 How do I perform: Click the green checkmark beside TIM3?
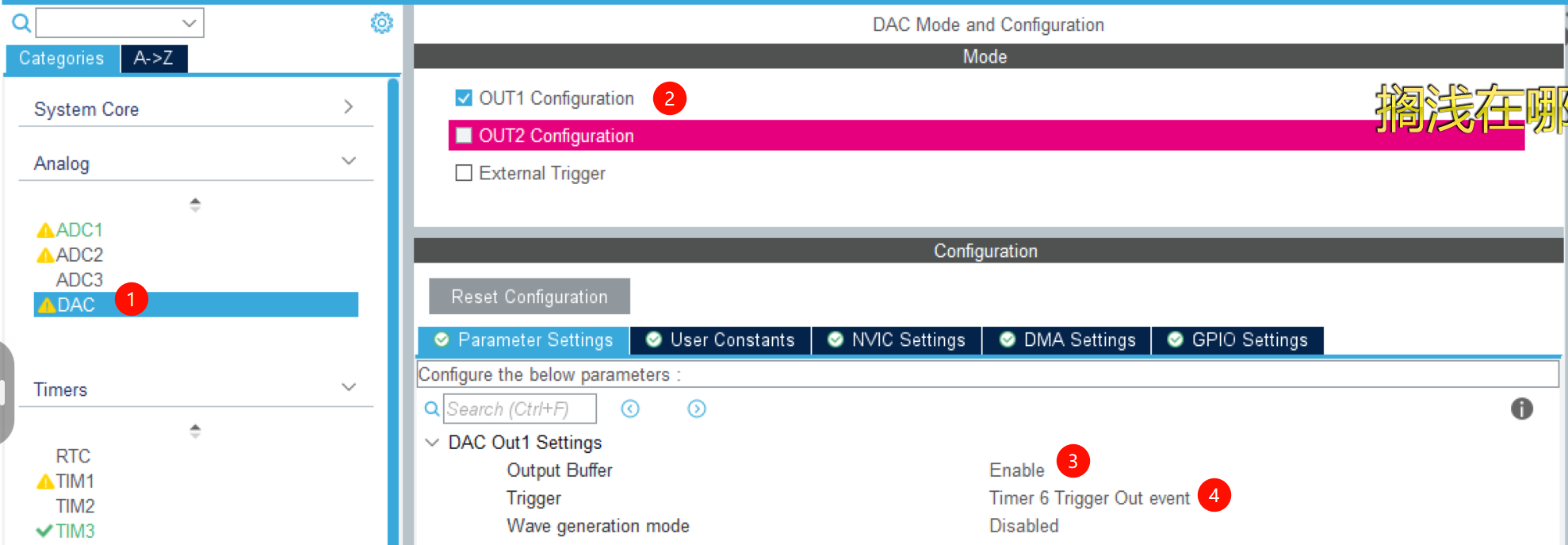click(44, 531)
